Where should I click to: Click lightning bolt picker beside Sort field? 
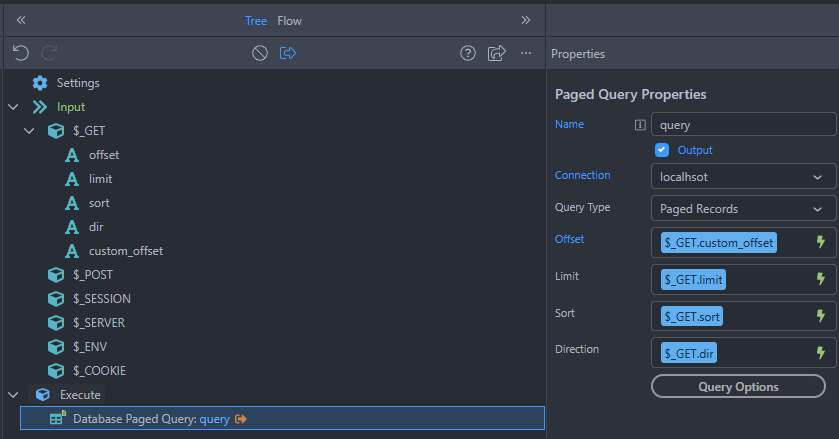point(821,317)
